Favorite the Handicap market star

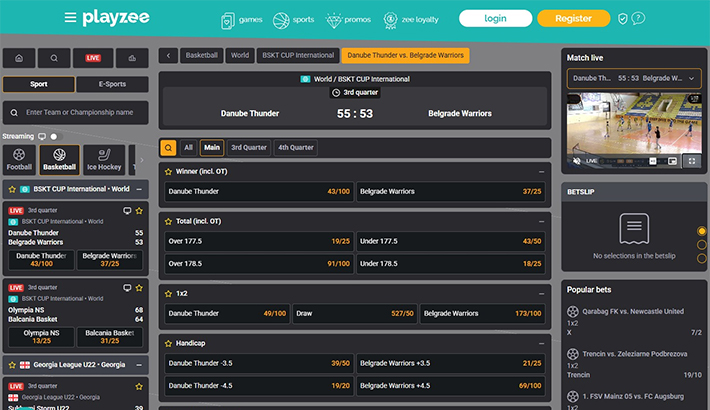point(168,343)
